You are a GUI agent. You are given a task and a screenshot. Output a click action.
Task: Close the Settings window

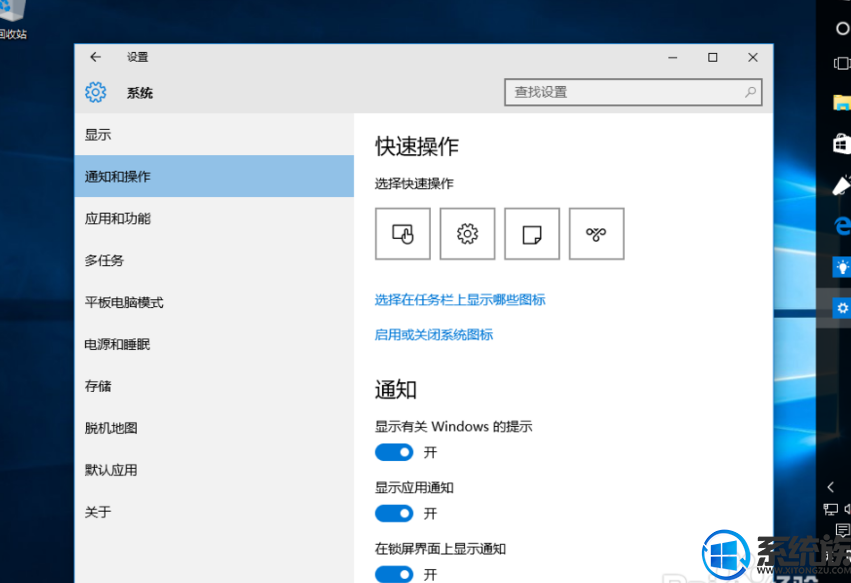[x=753, y=57]
